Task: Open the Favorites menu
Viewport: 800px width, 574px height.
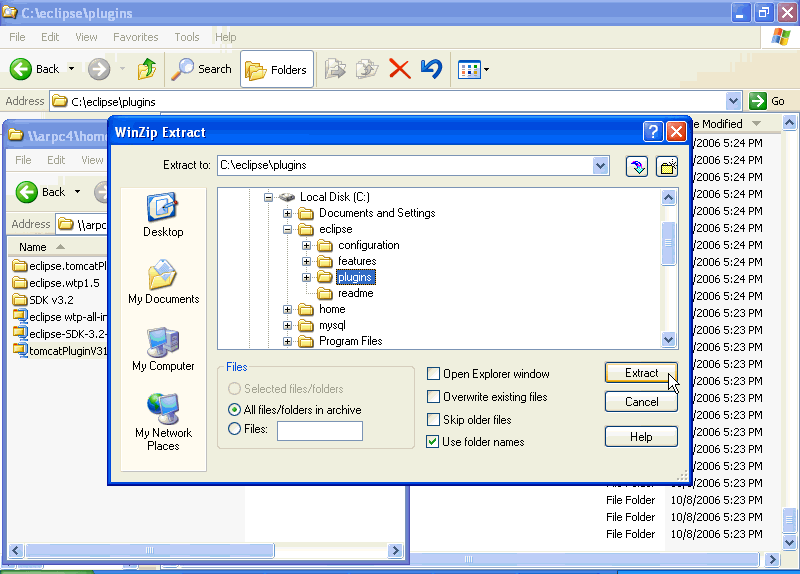Action: 135,37
